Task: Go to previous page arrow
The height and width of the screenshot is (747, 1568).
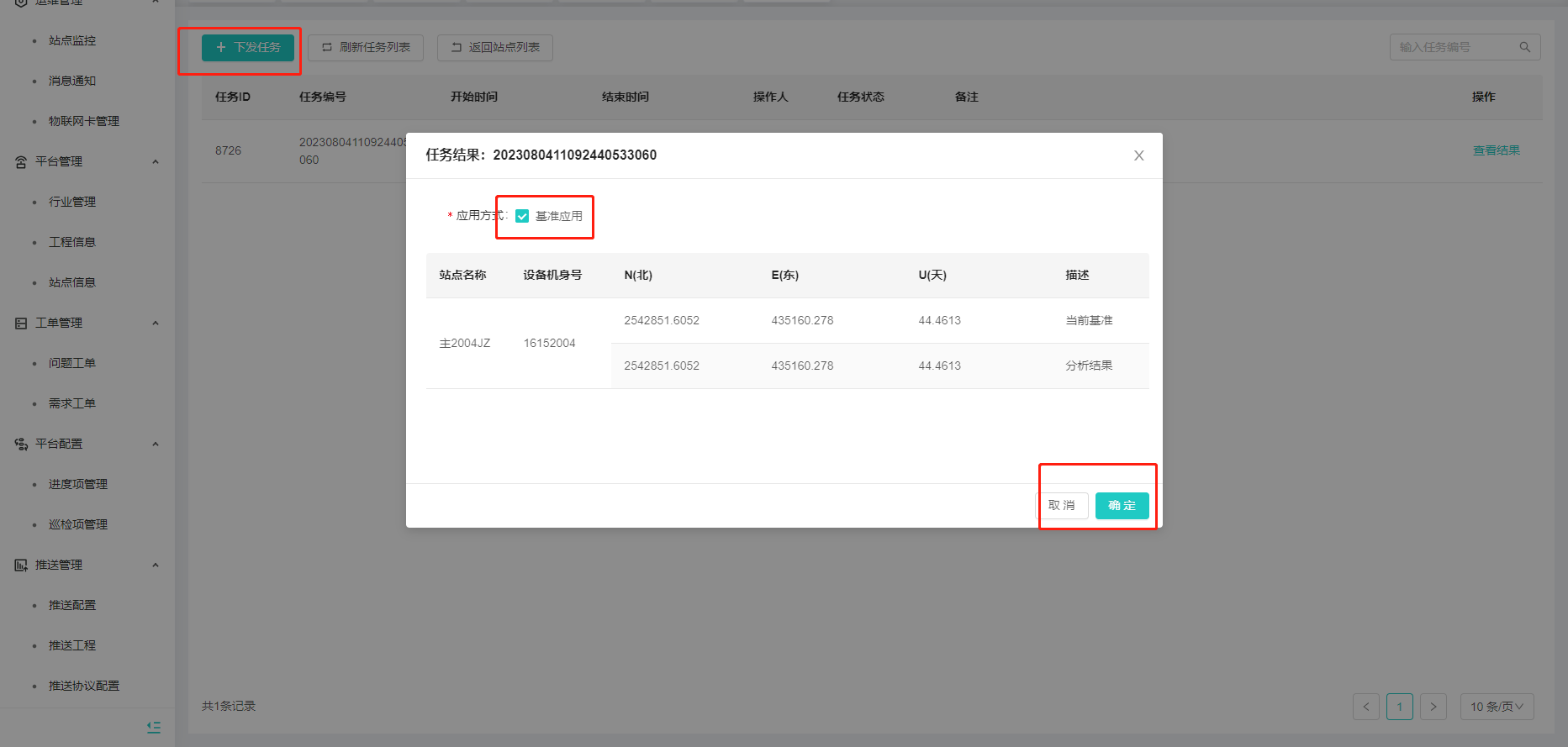Action: click(1365, 707)
